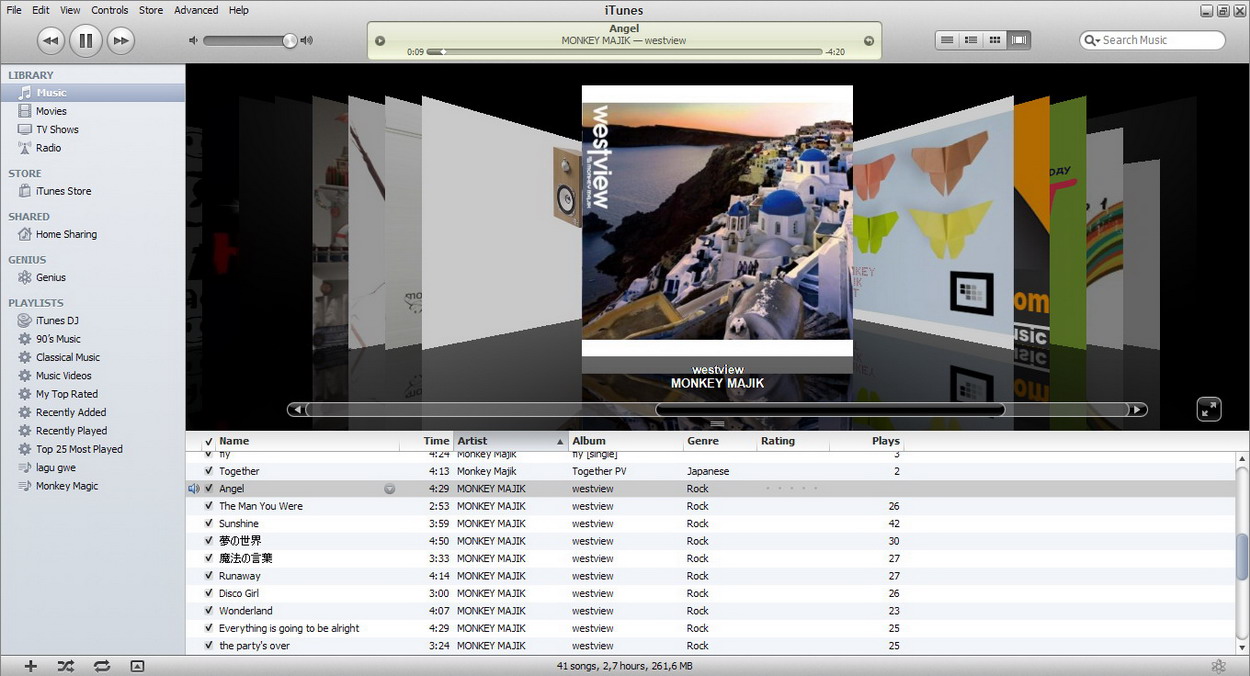
Task: Open the File menu
Action: click(x=14, y=10)
